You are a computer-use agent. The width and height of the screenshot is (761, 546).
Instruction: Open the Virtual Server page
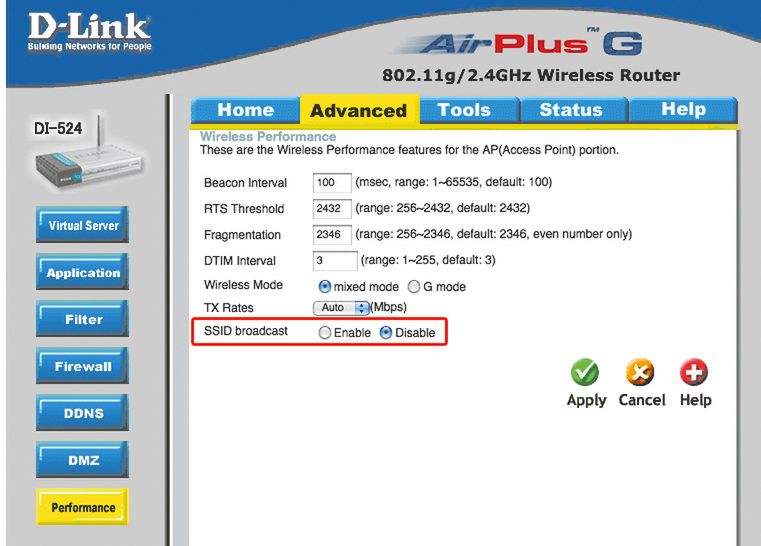tap(83, 225)
